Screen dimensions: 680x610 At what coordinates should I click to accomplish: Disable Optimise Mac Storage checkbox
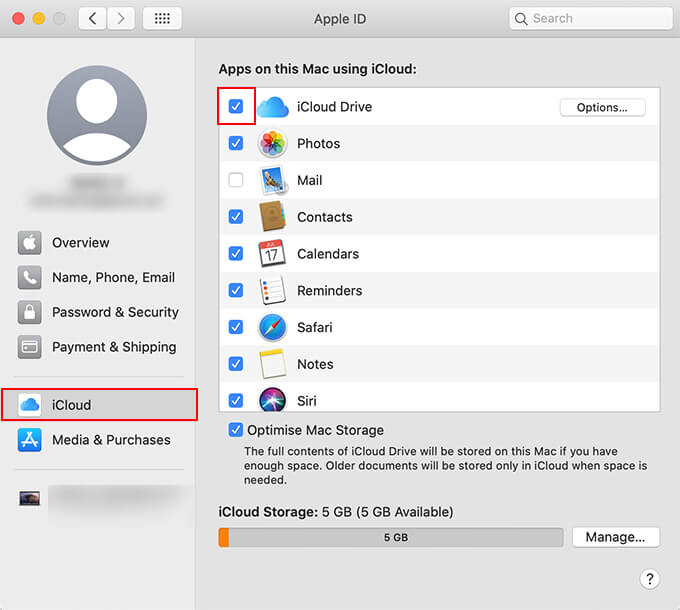(x=236, y=430)
